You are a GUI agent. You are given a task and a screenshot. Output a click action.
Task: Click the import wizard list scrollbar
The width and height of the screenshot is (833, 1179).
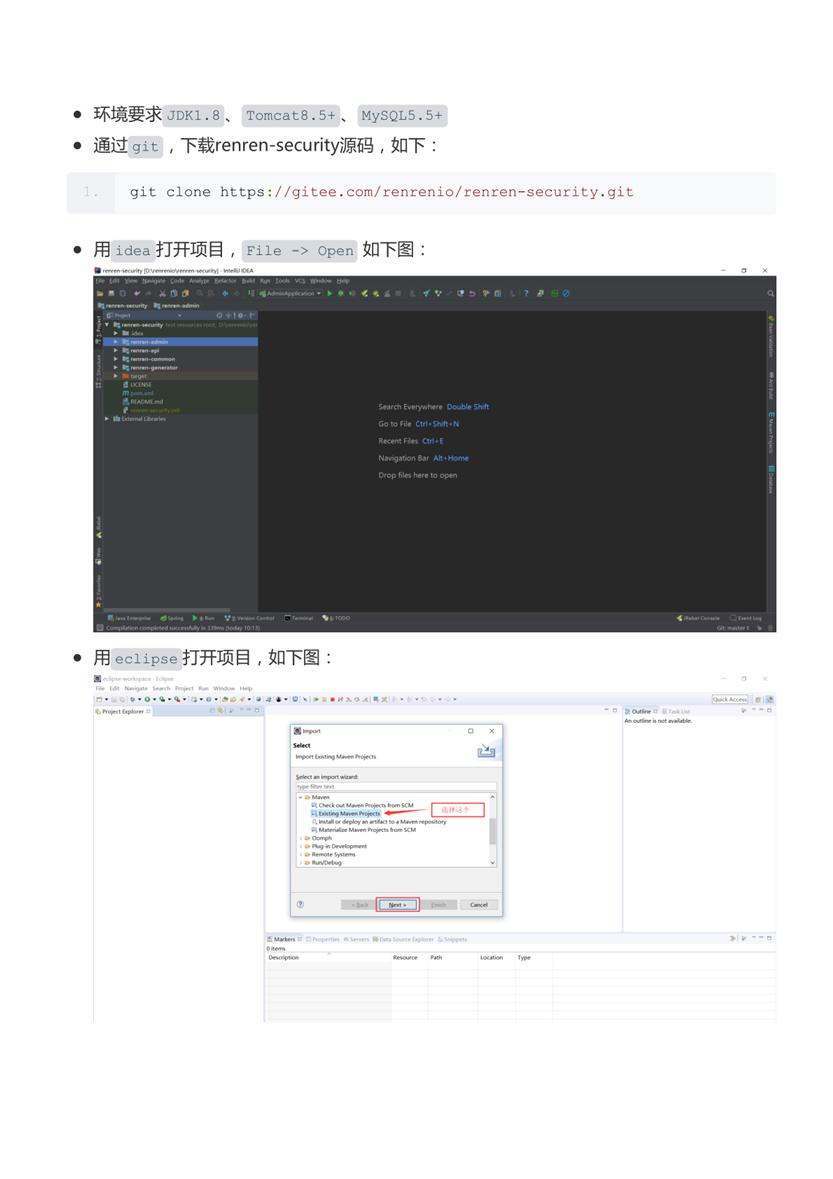493,830
